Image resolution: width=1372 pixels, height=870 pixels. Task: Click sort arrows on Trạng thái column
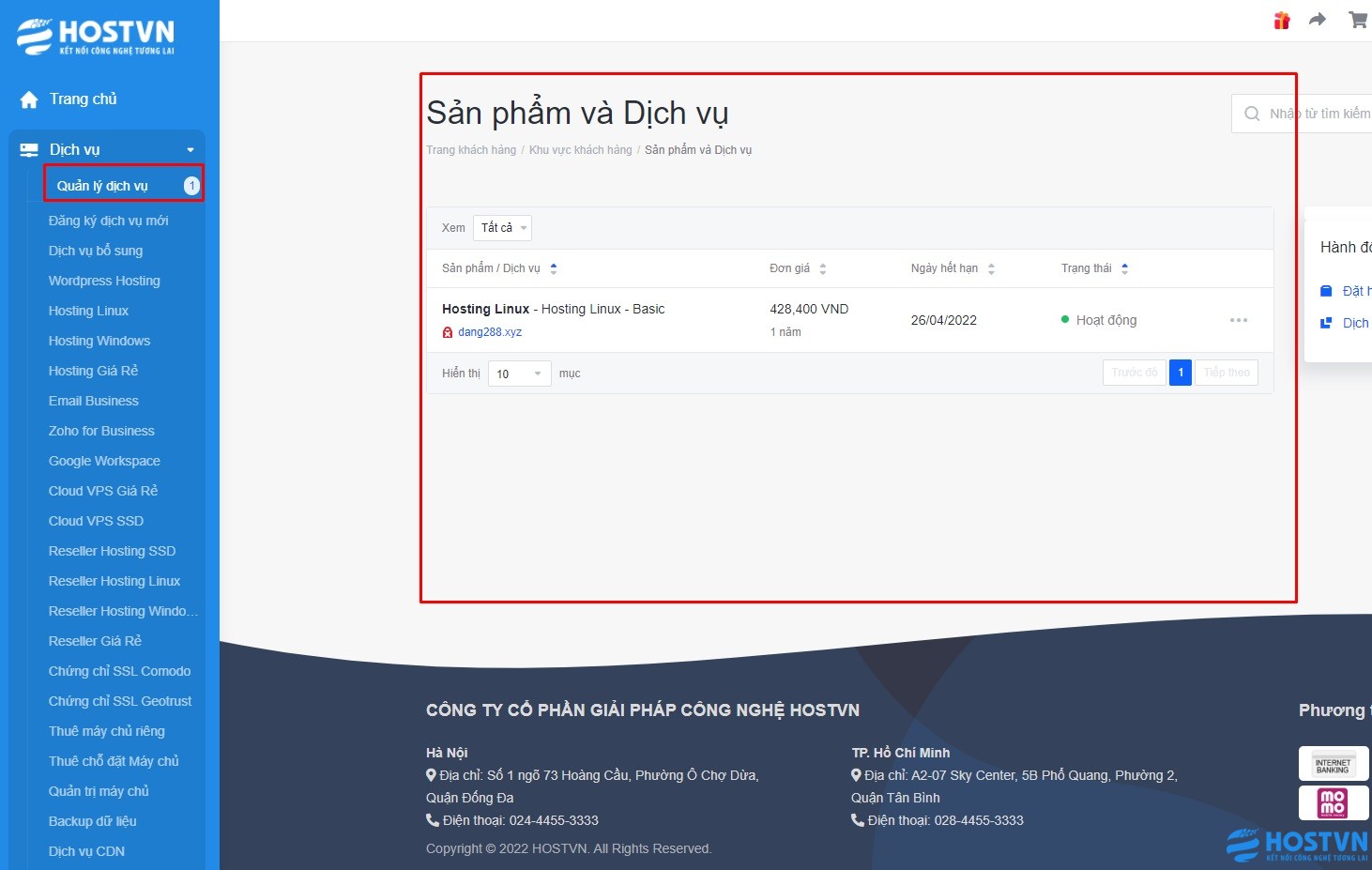(1124, 268)
